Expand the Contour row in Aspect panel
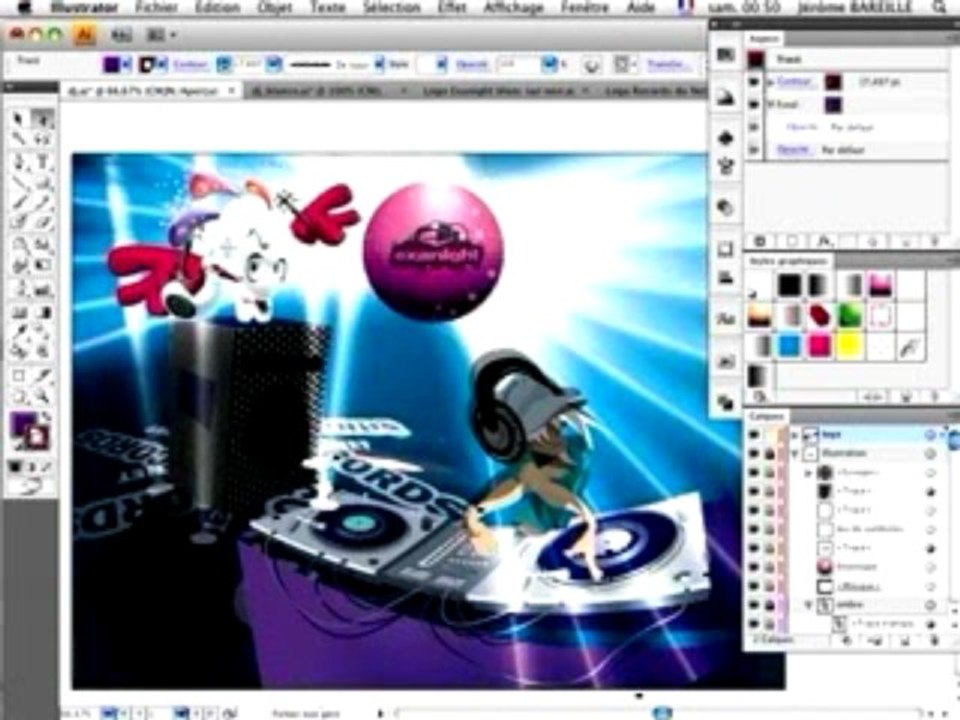Image resolution: width=960 pixels, height=720 pixels. click(771, 81)
